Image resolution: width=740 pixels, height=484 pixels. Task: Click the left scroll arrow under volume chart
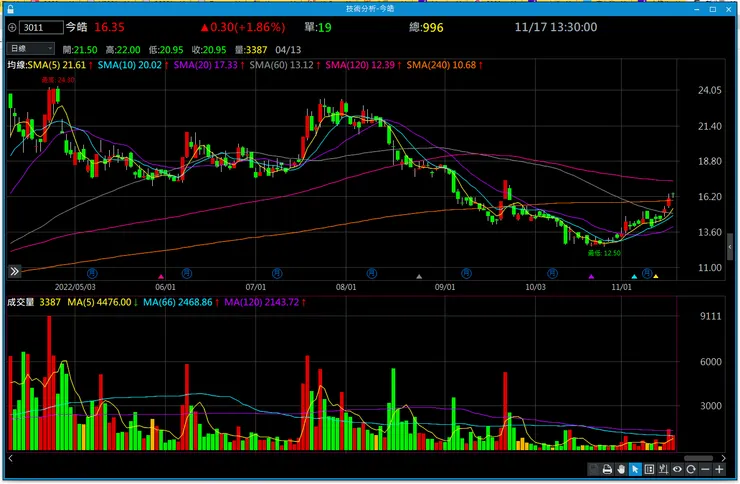(10, 458)
